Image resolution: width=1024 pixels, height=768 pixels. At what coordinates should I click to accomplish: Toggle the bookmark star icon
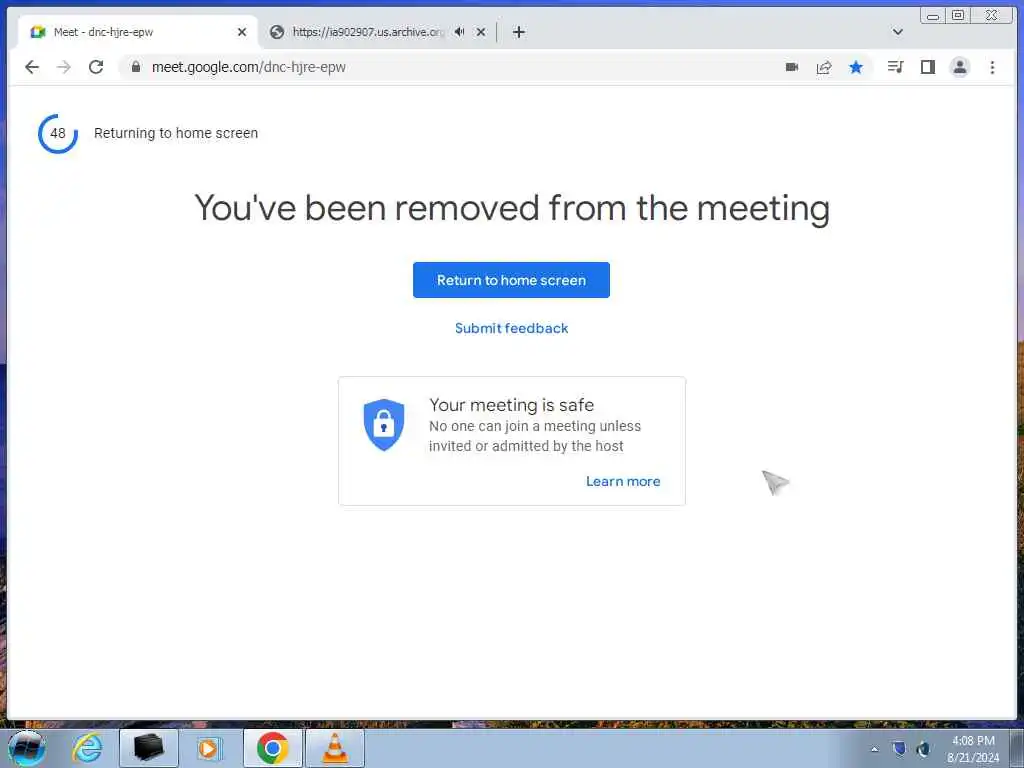856,67
